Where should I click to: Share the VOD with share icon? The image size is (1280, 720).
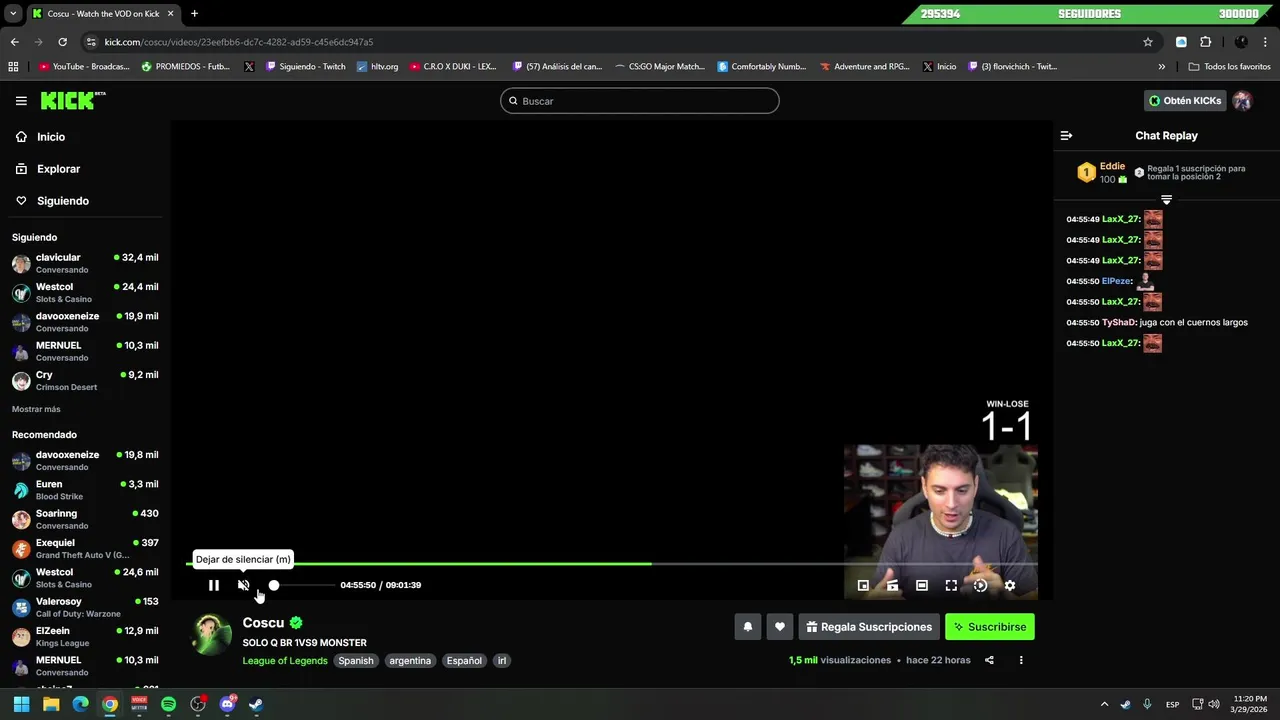point(989,660)
